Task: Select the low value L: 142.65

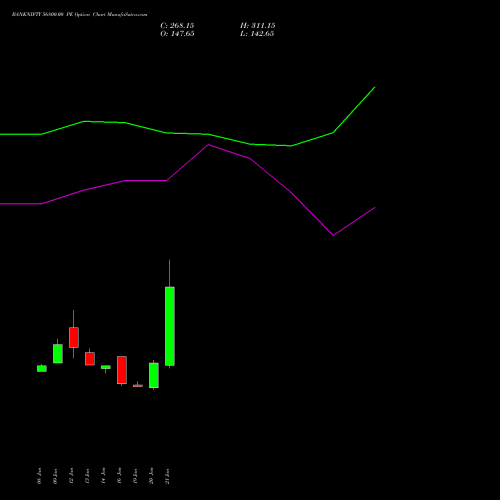Action: 257,34
